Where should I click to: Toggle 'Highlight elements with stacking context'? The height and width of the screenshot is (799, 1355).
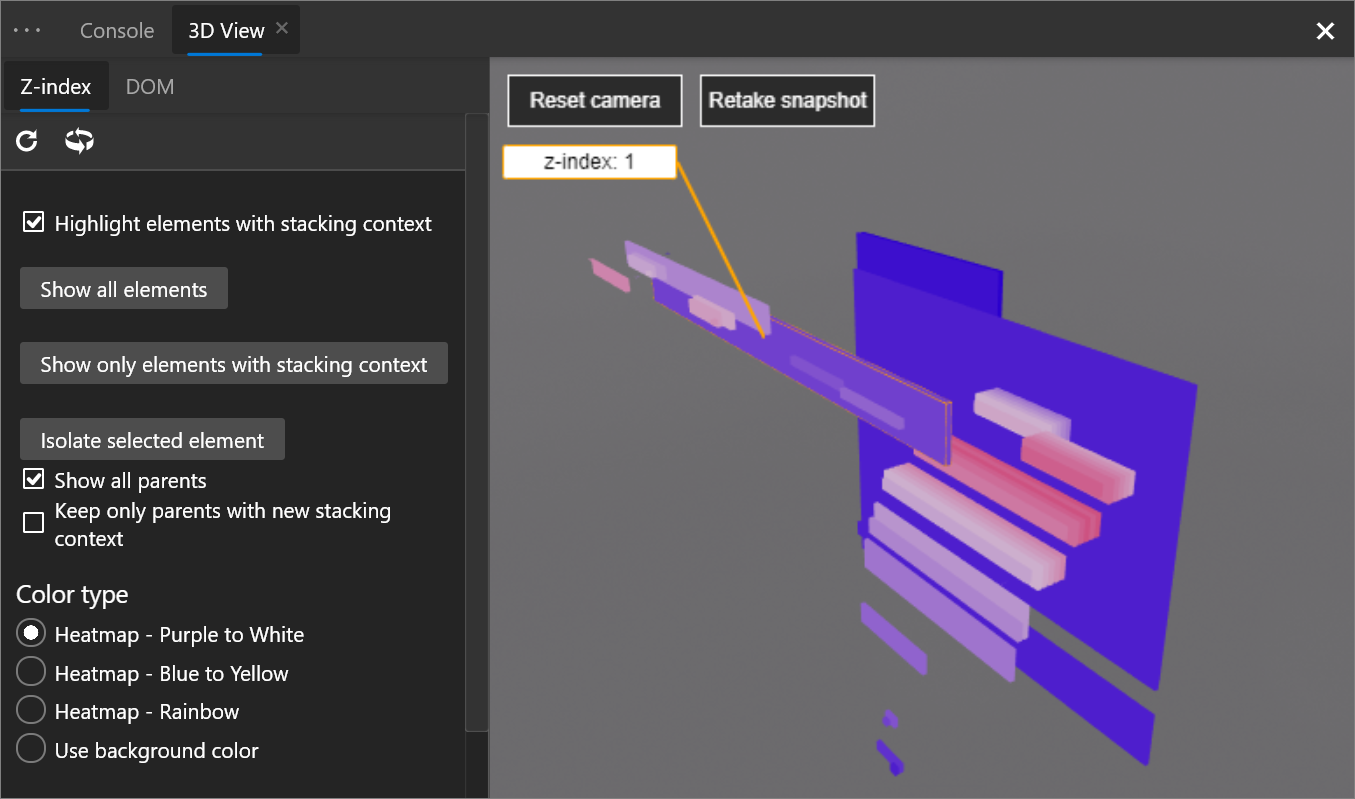[x=33, y=221]
